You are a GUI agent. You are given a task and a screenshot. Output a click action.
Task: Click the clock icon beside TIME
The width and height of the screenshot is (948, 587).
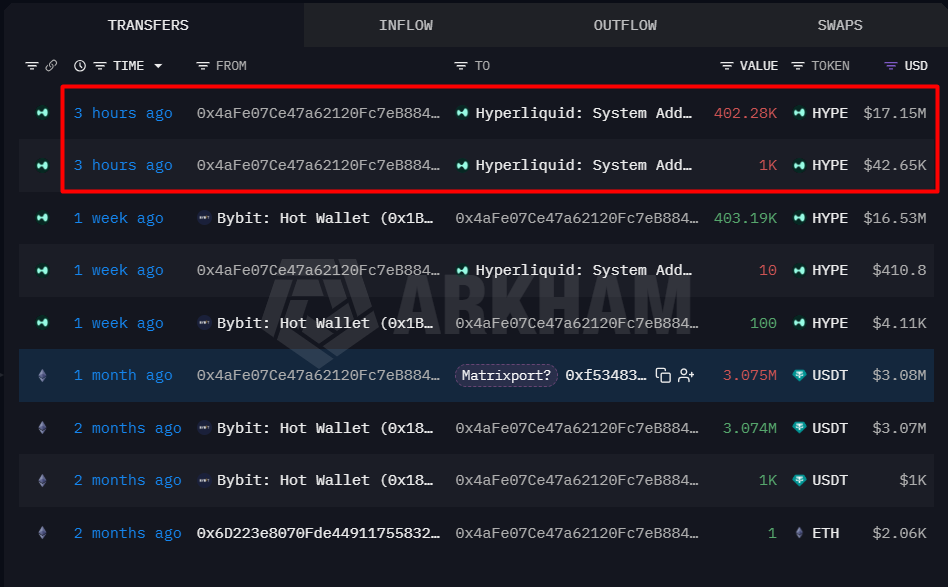[x=80, y=65]
